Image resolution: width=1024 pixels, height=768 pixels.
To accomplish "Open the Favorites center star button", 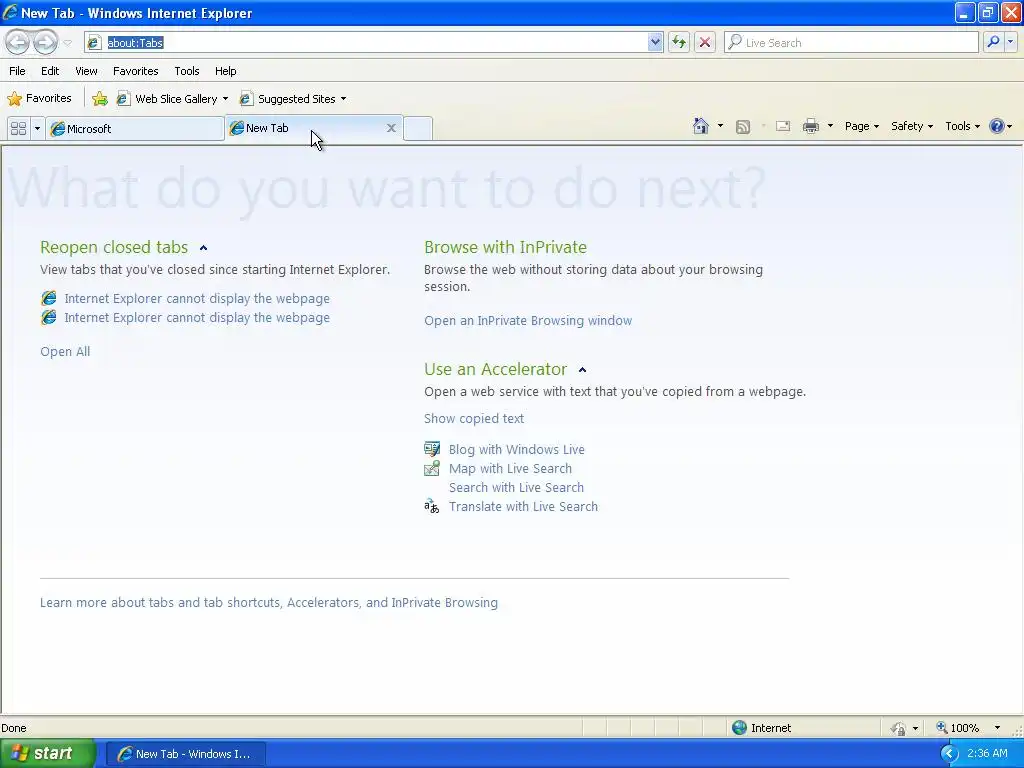I will click(39, 99).
